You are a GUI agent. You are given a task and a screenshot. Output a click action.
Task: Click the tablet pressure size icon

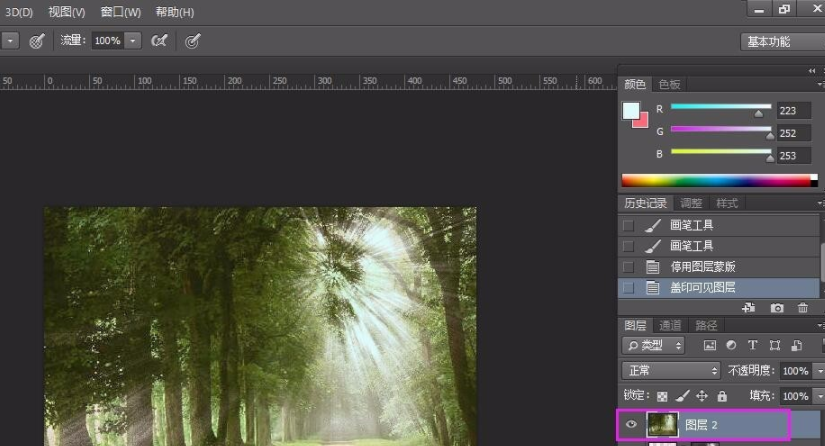(x=193, y=41)
